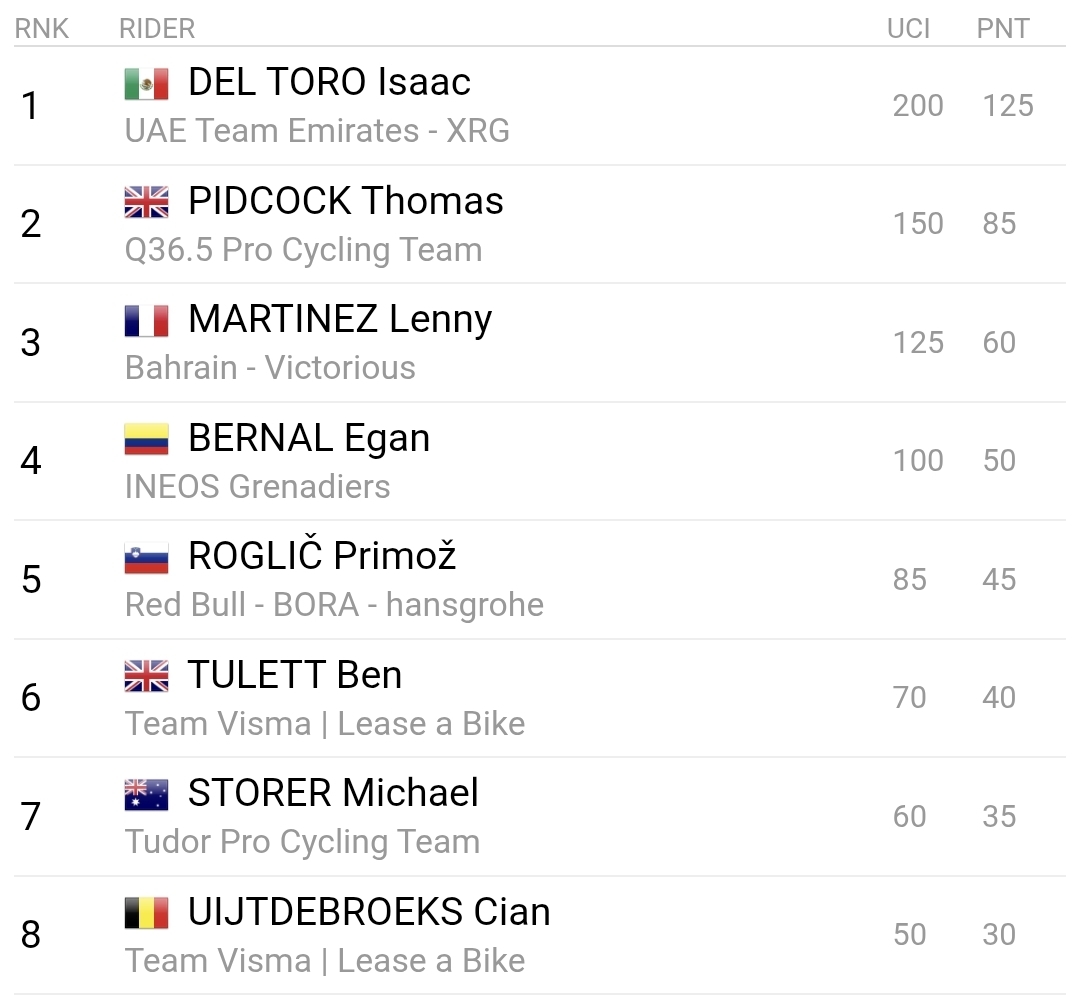This screenshot has width=1080, height=1008.
Task: Click the RNK column header
Action: point(42,29)
